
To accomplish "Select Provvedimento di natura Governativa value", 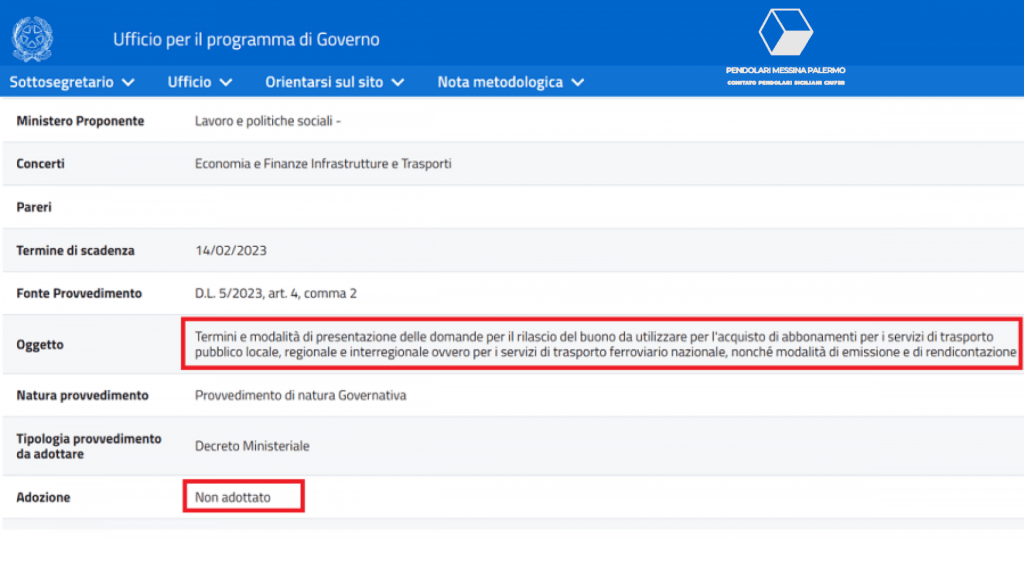I will coord(300,395).
